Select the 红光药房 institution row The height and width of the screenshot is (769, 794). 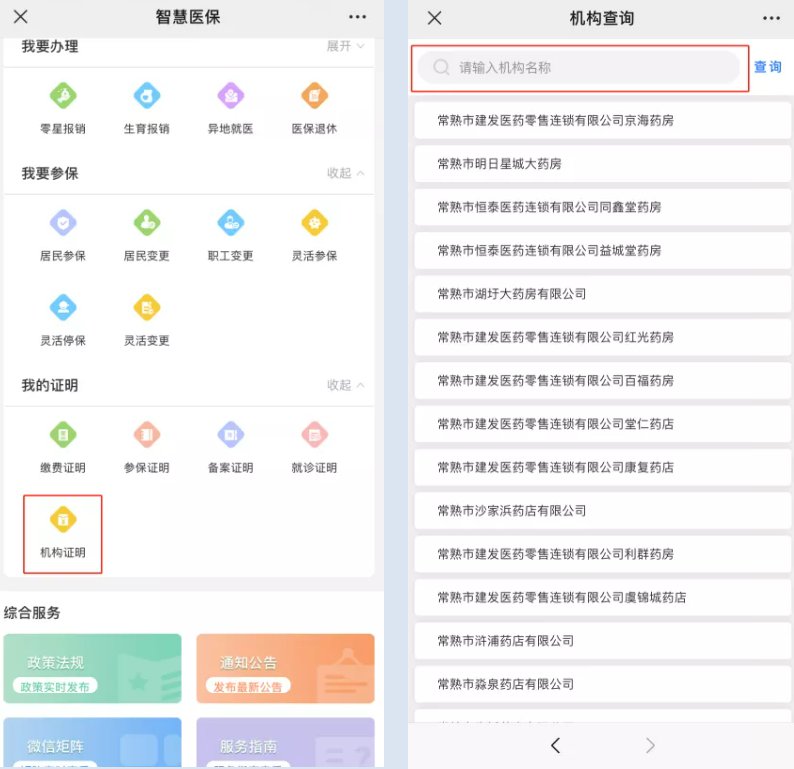point(603,337)
